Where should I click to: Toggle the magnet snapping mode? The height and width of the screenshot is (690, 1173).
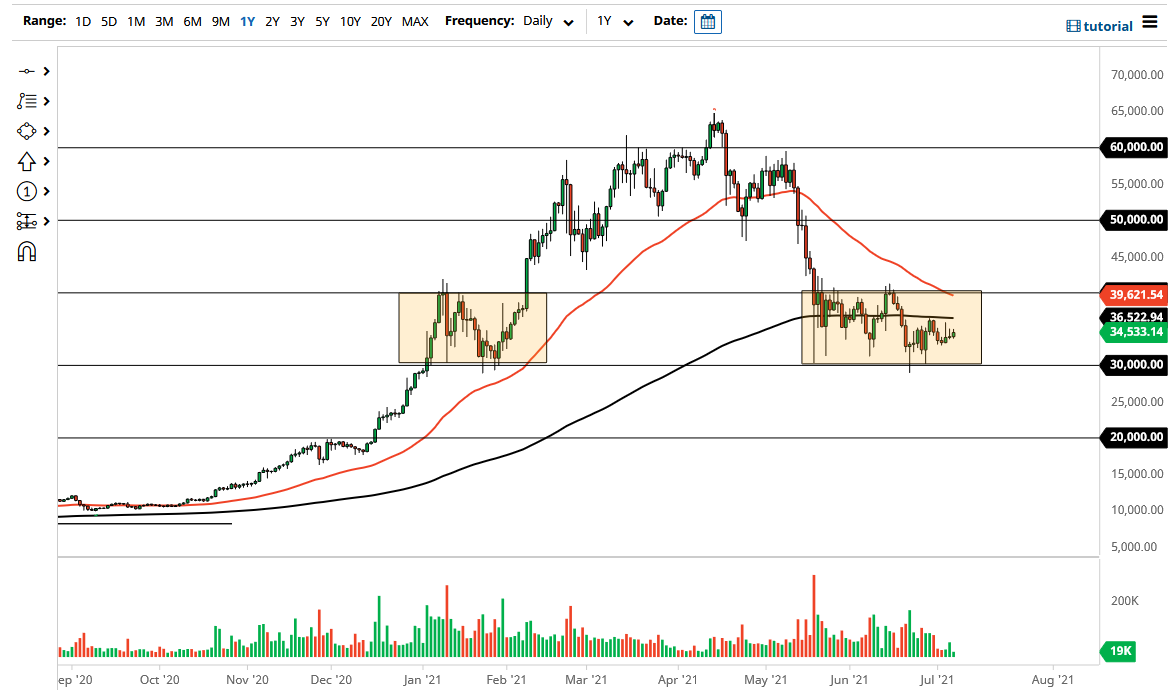point(27,252)
